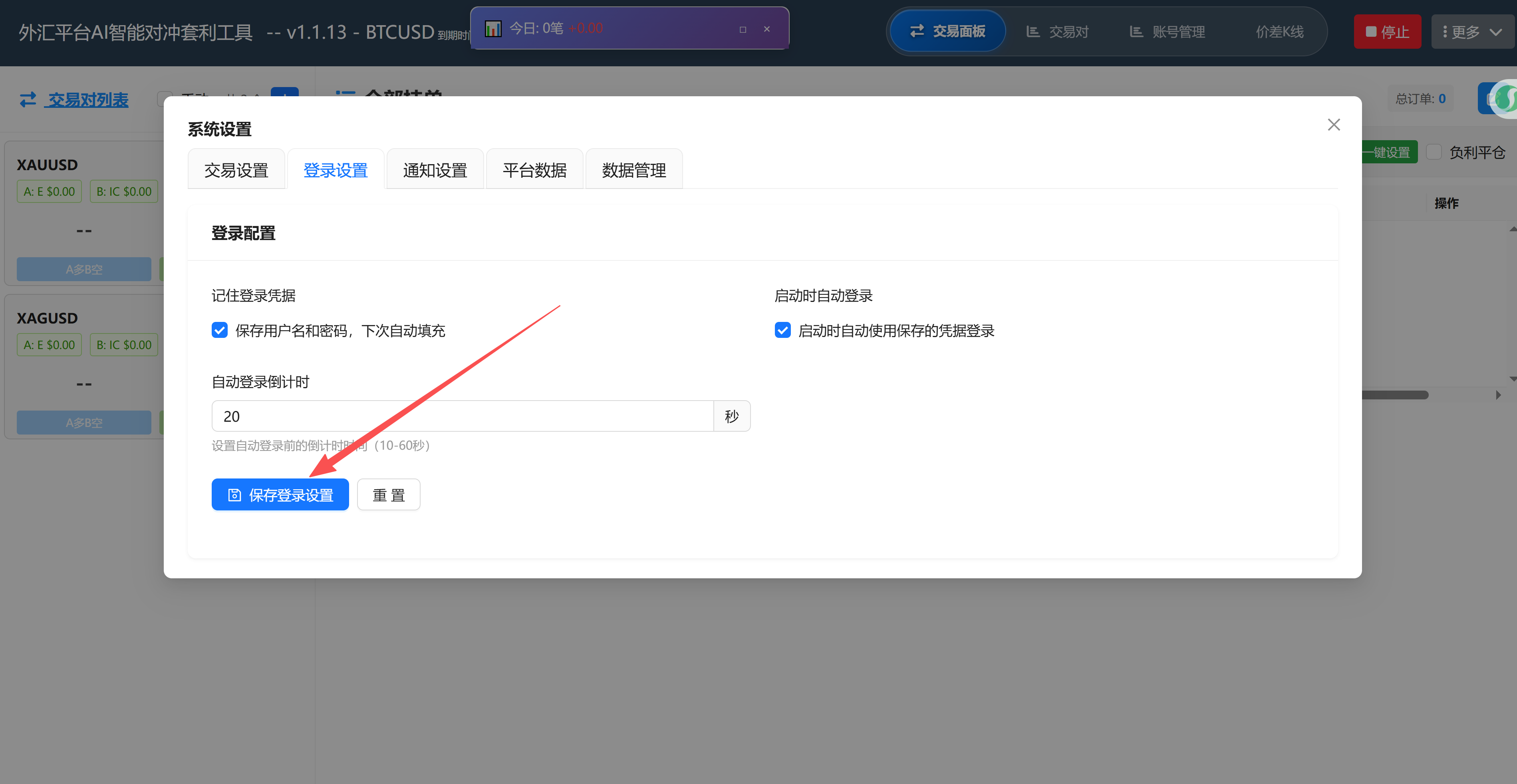
Task: Uncheck 保存用户名和密码 checkbox
Action: (x=220, y=330)
